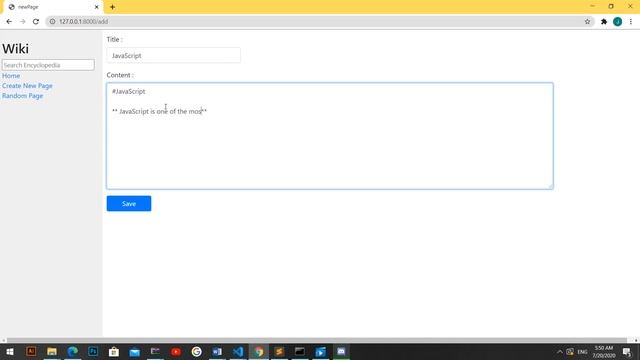
Task: Open Sublime Text from the taskbar
Action: [279, 351]
